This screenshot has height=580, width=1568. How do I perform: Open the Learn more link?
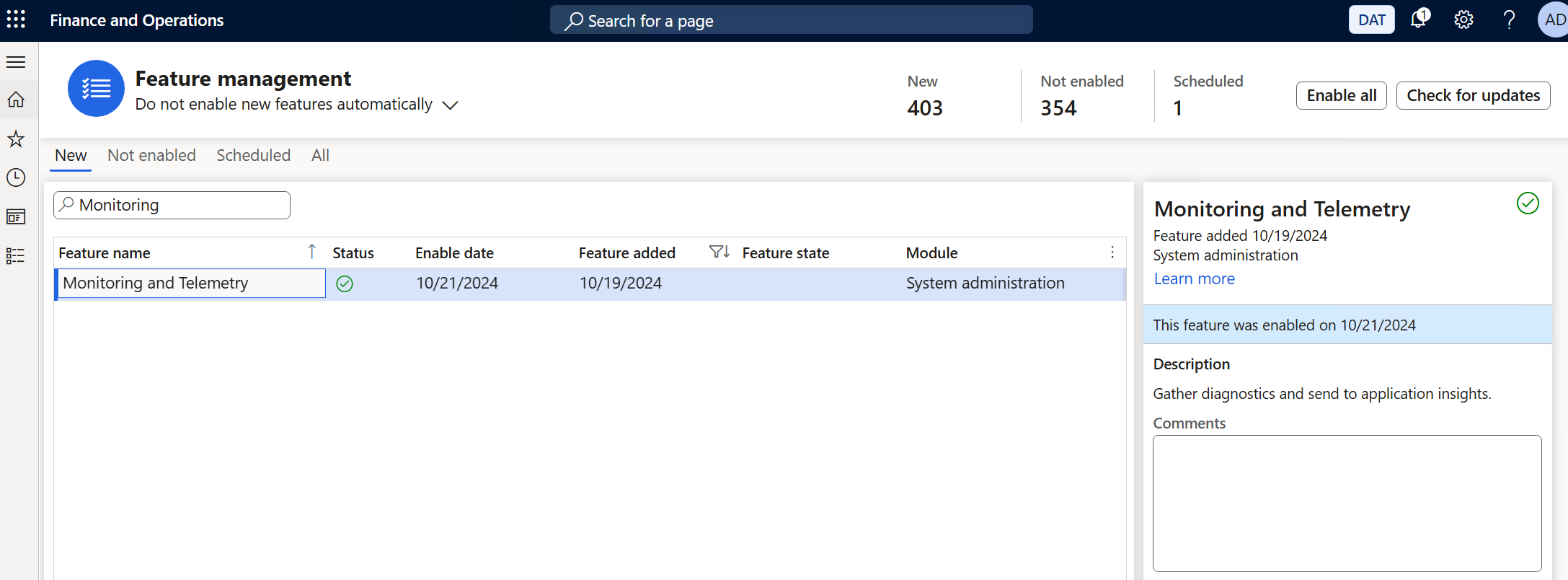click(1194, 279)
